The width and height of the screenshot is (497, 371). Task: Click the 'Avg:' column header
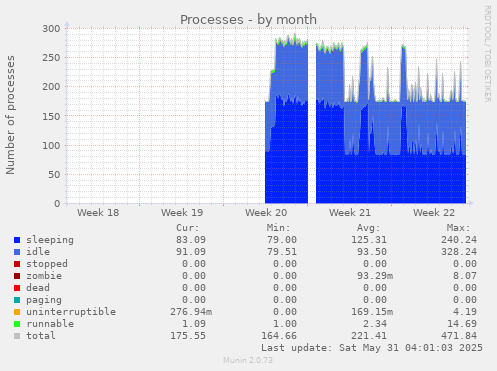pyautogui.click(x=368, y=228)
